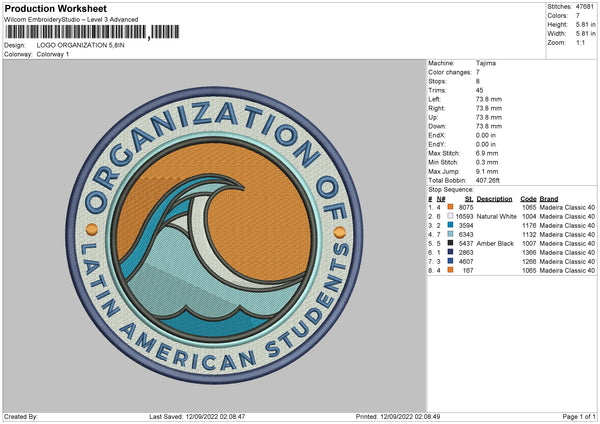Click the 'N#' column header

[441, 199]
